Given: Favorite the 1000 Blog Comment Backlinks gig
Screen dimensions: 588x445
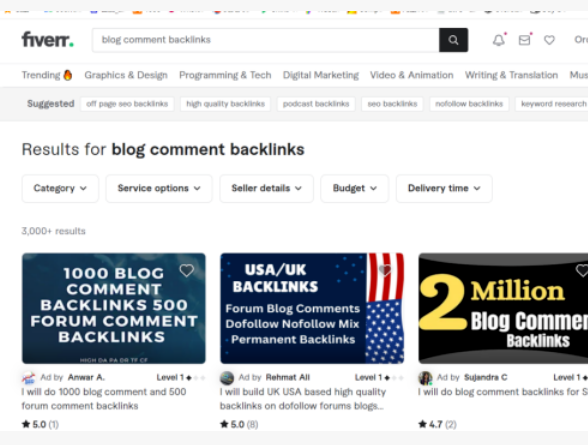Looking at the screenshot, I should [186, 270].
